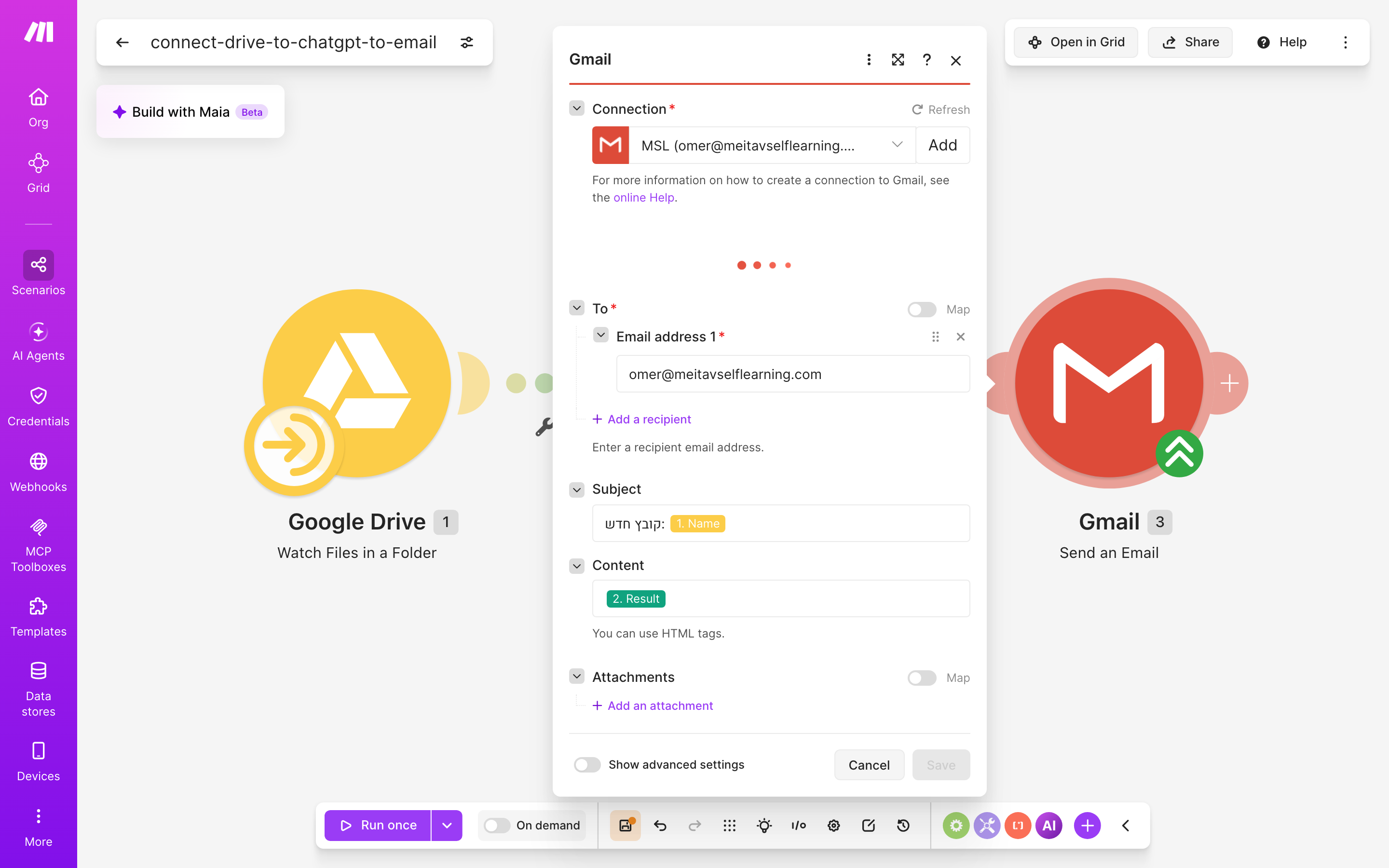Collapse the Attachments section
This screenshot has height=868, width=1389.
point(577,676)
